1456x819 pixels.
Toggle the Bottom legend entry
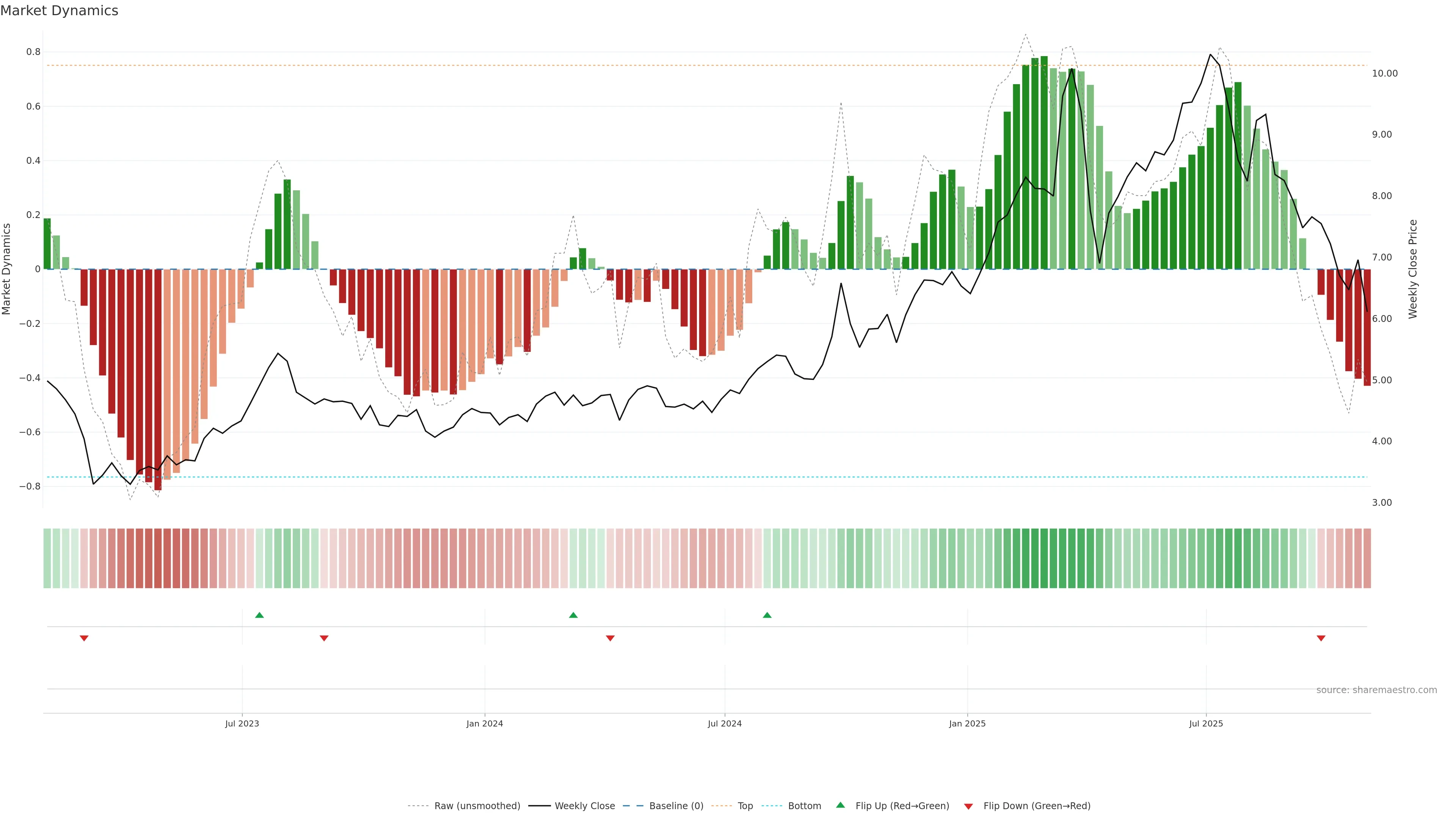804,806
